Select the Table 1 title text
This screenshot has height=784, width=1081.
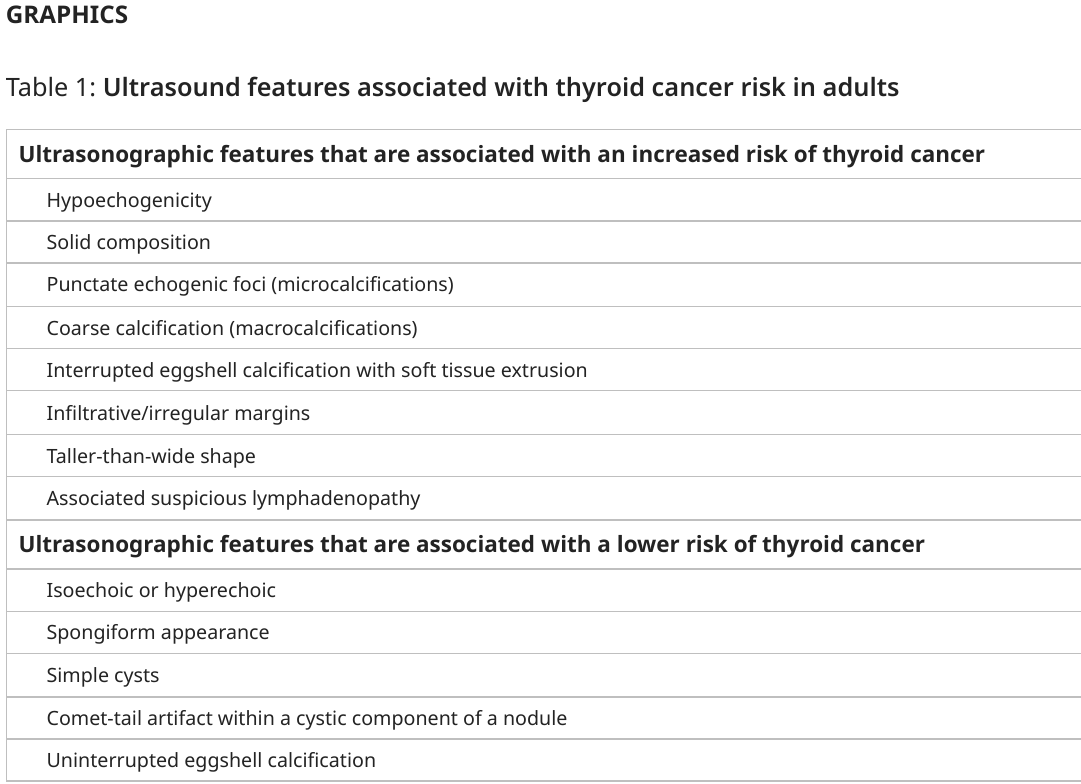click(452, 88)
